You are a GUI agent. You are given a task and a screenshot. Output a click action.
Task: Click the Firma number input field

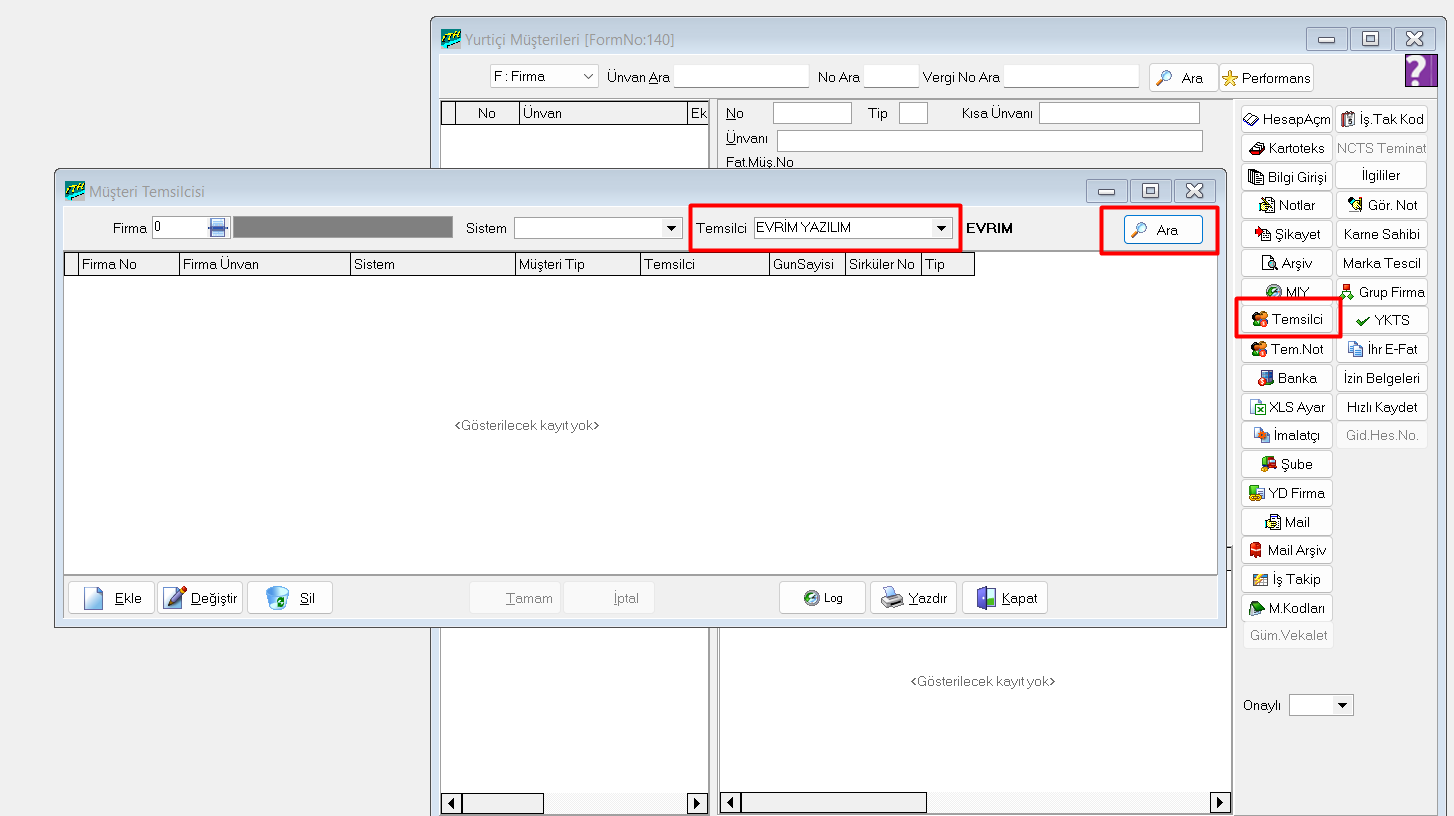pyautogui.click(x=180, y=228)
